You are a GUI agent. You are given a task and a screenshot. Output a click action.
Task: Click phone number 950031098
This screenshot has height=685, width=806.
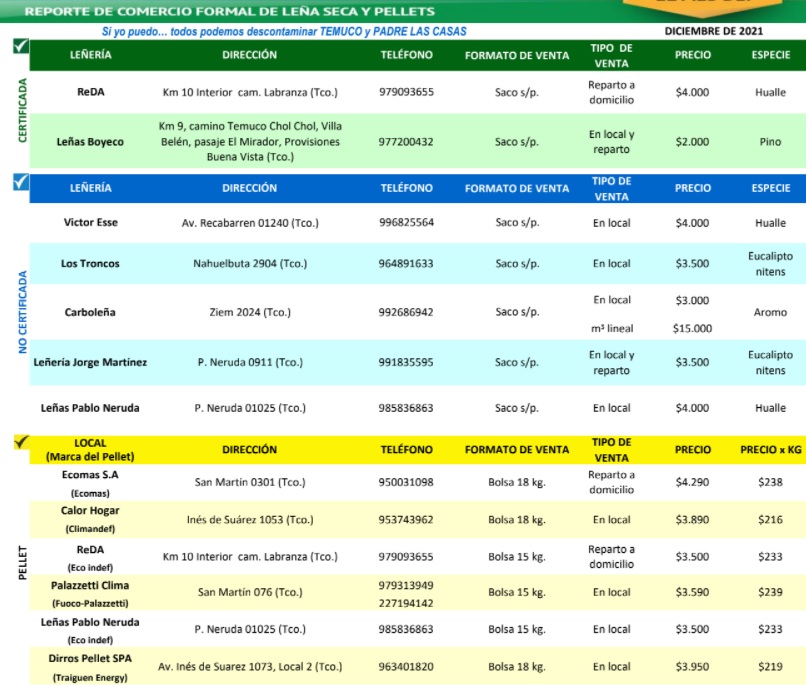(406, 483)
